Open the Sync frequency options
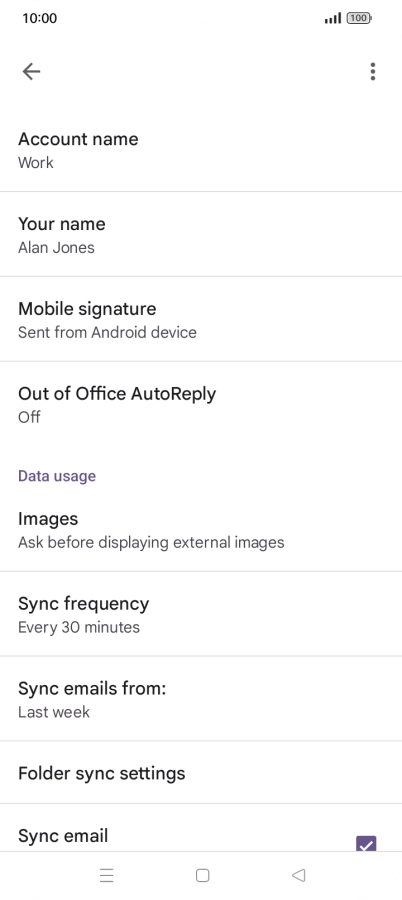 point(201,614)
